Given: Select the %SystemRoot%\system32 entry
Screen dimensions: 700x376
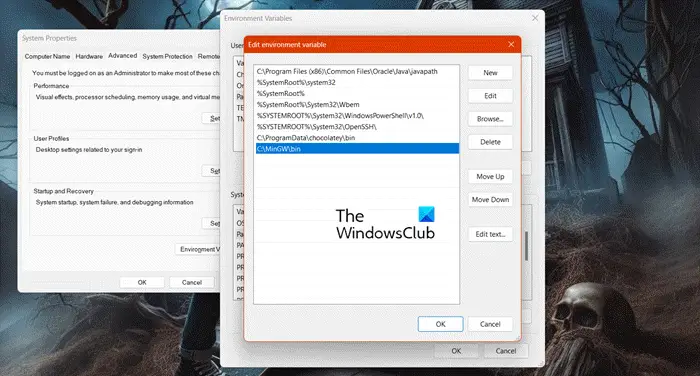Looking at the screenshot, I should (357, 83).
